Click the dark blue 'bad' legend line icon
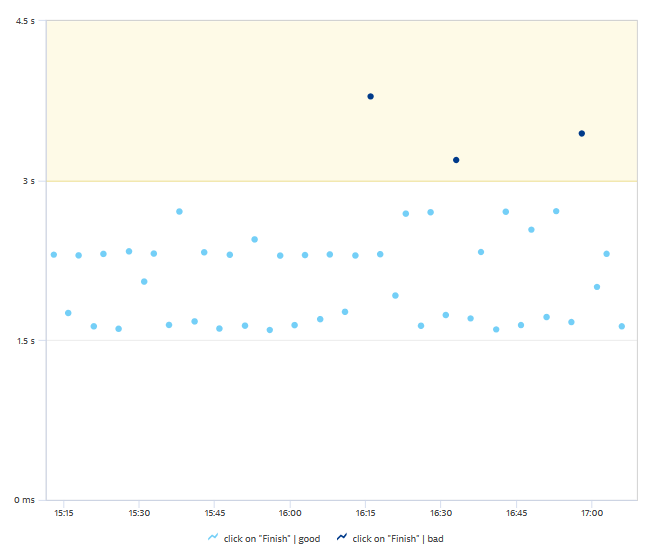This screenshot has width=651, height=548. 342,538
